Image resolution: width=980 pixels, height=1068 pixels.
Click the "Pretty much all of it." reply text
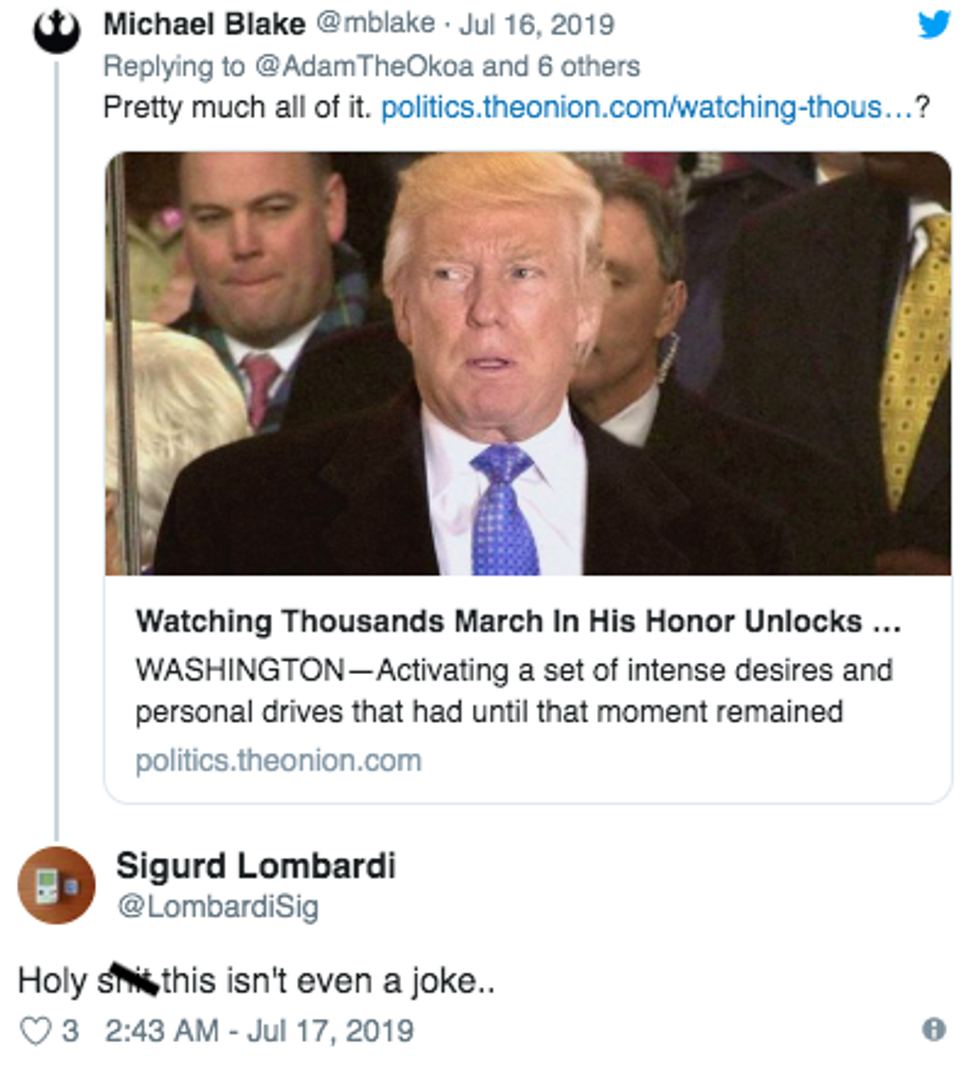pos(237,107)
